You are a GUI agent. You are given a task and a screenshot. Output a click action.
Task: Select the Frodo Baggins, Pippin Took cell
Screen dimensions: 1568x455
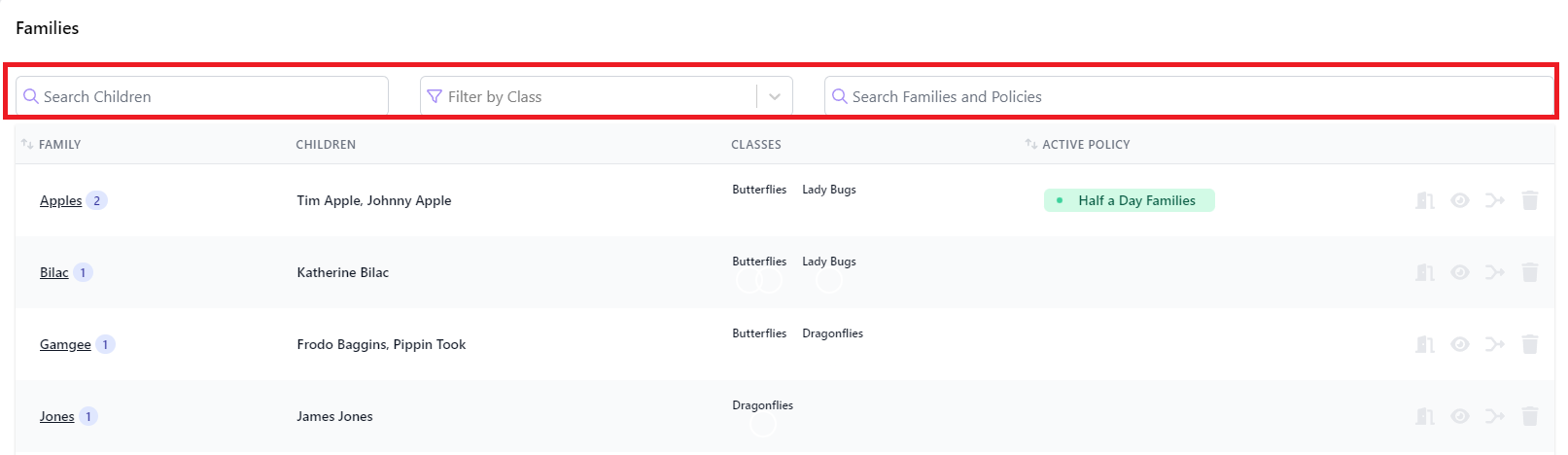(381, 344)
